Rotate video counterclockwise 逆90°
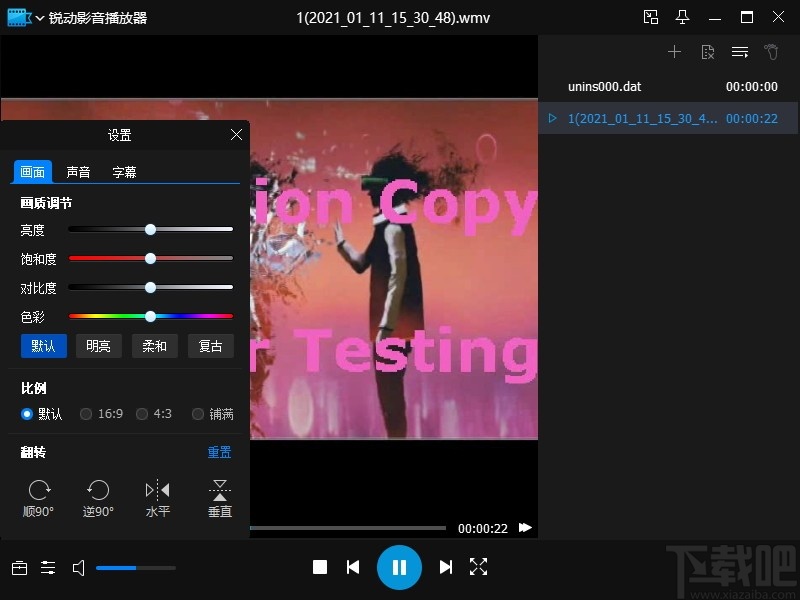Viewport: 800px width, 600px height. click(x=98, y=498)
